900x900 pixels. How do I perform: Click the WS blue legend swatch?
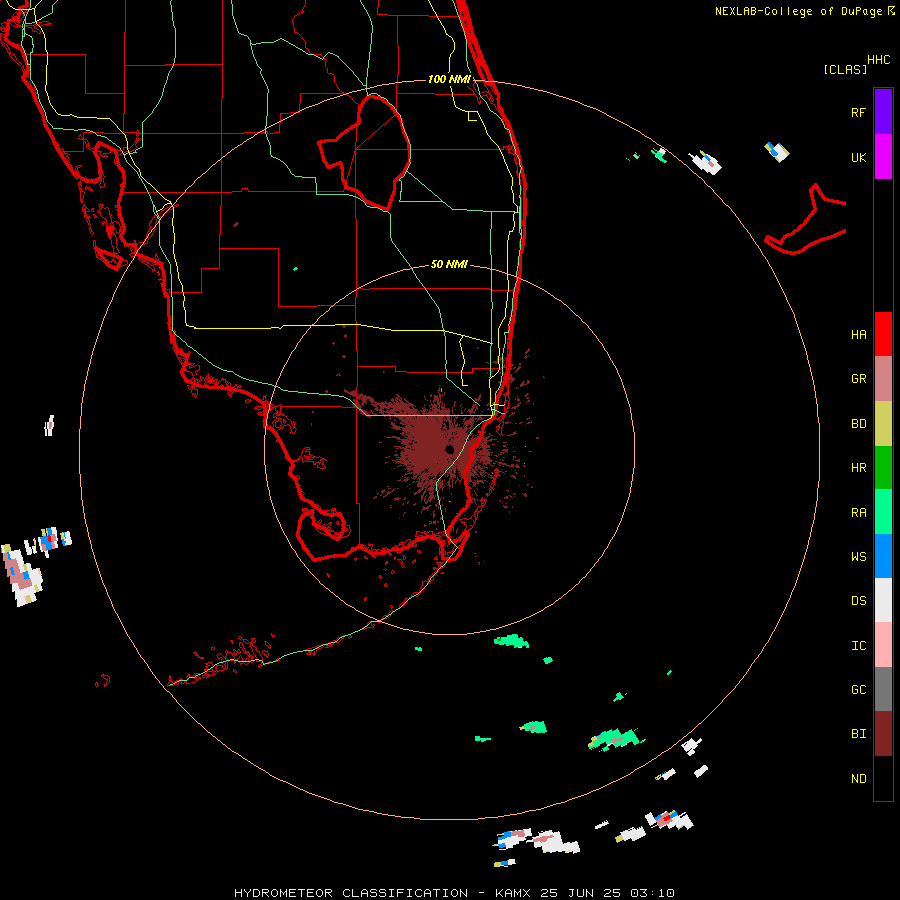[x=883, y=556]
